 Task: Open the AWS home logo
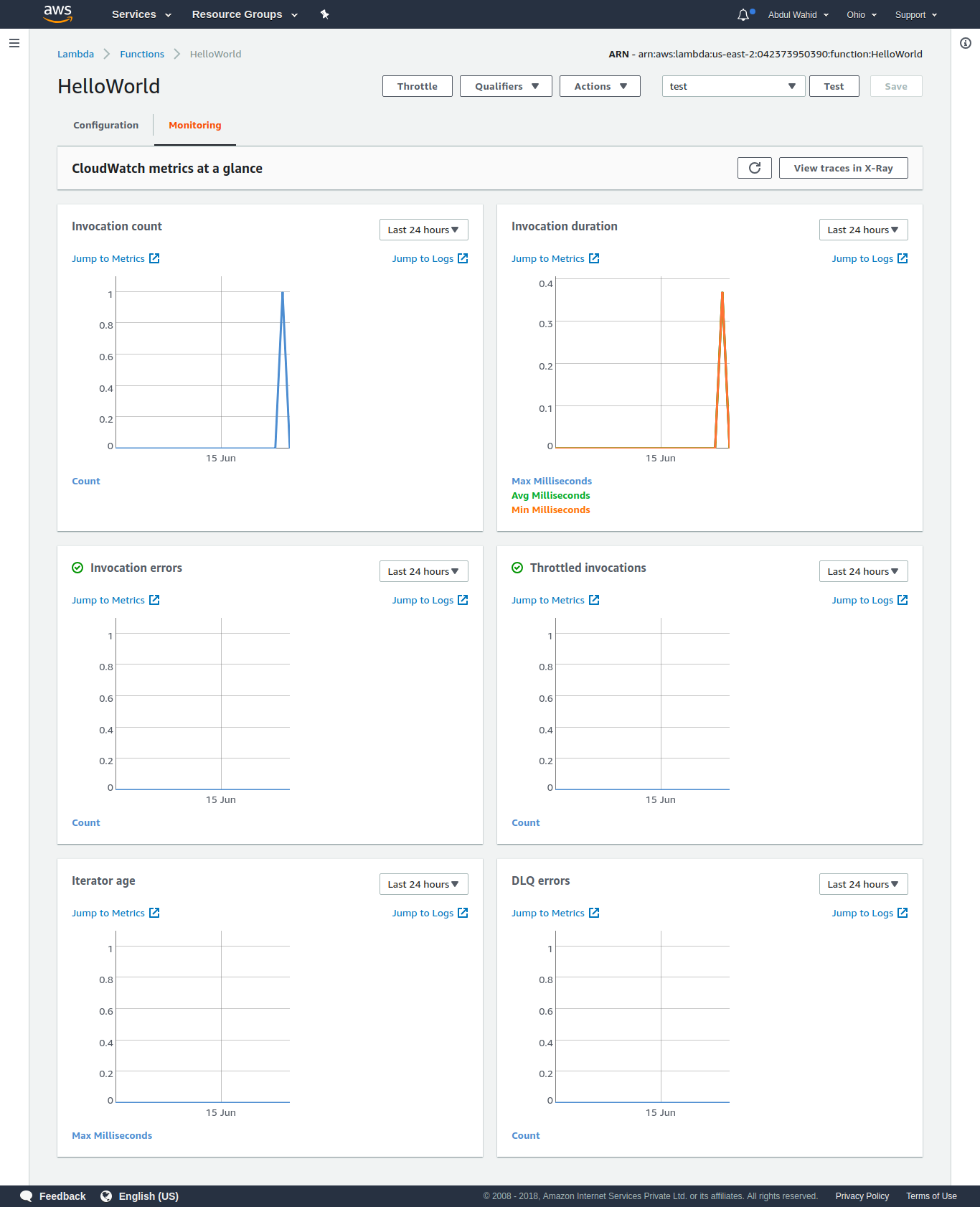pos(57,14)
